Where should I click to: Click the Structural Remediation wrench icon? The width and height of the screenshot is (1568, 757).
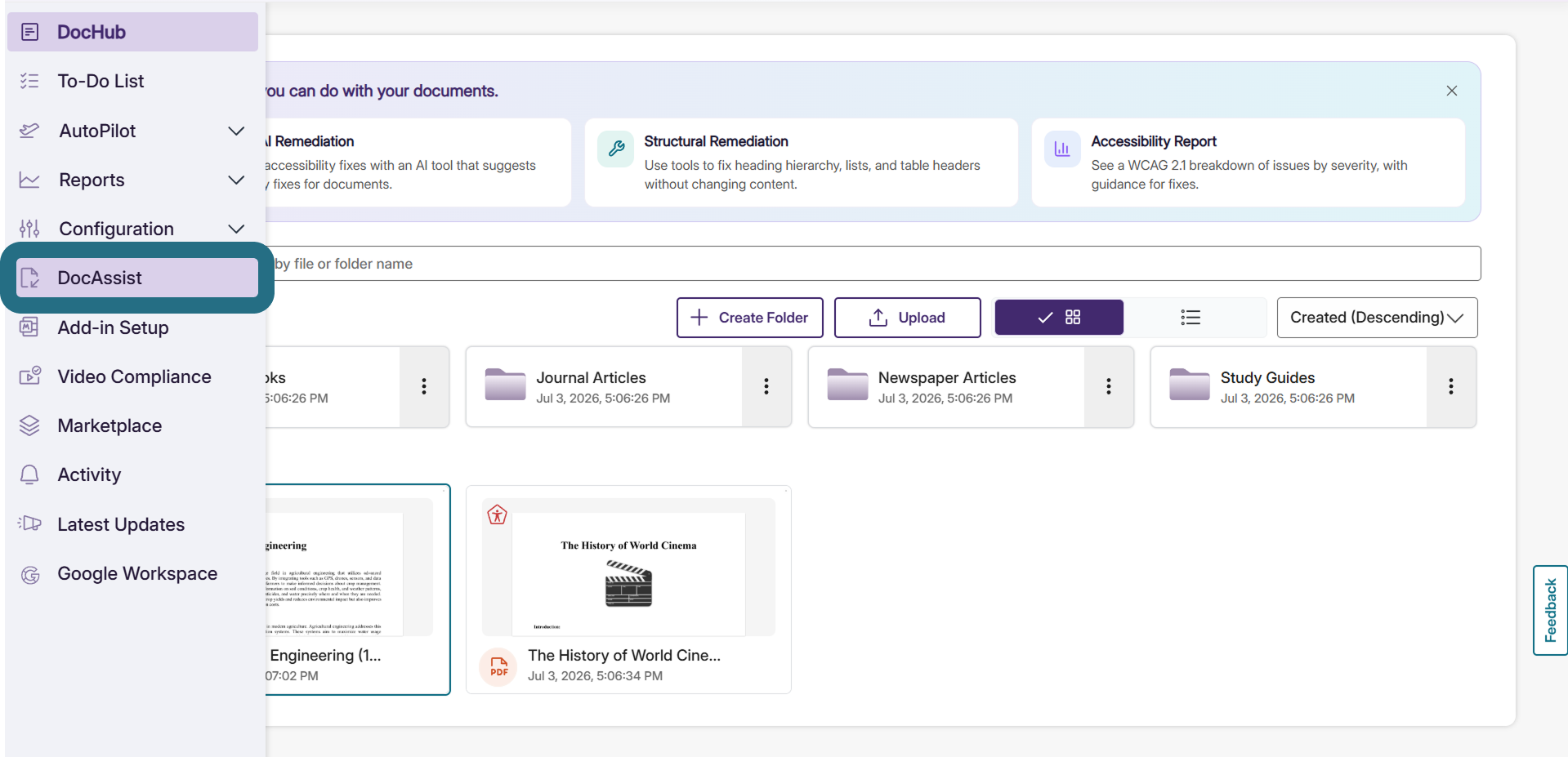pos(615,149)
